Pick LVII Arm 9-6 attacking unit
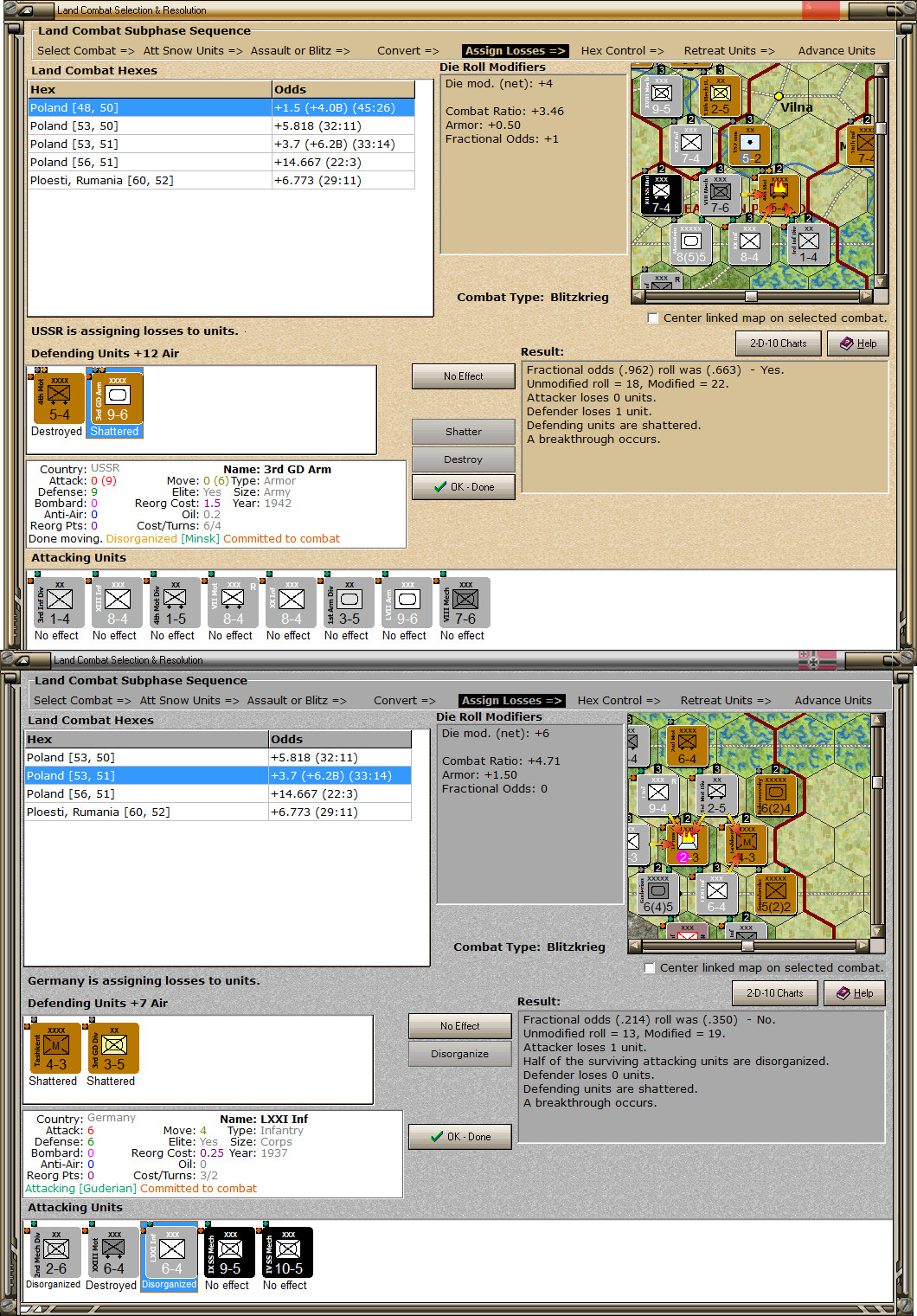Viewport: 917px width, 1316px height. click(405, 602)
